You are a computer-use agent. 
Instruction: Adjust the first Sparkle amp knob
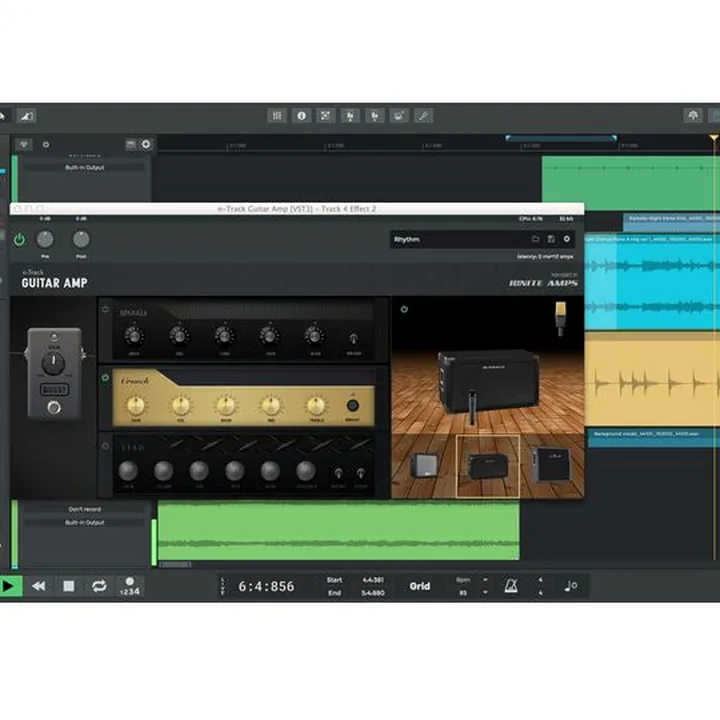click(134, 336)
